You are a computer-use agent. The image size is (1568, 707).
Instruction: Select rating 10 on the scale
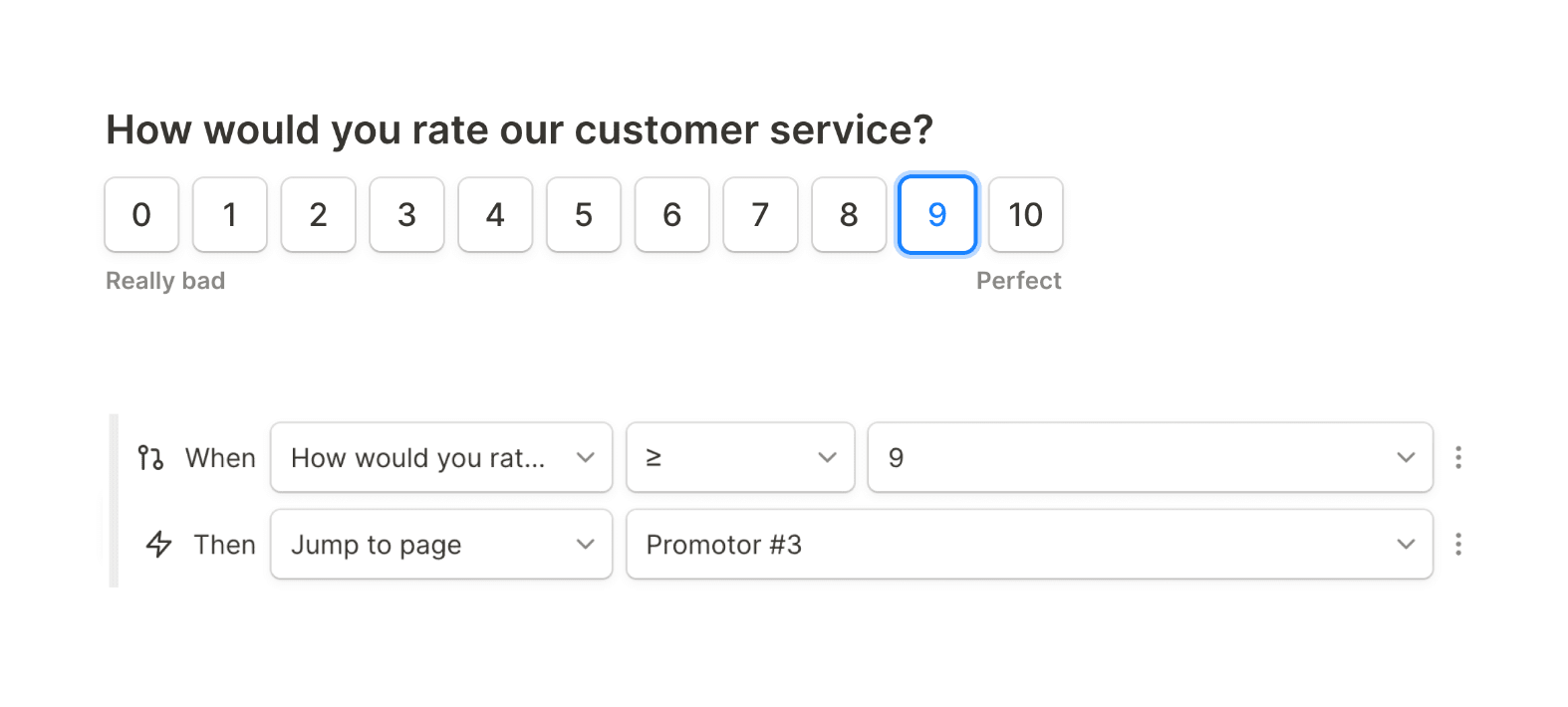(1025, 214)
